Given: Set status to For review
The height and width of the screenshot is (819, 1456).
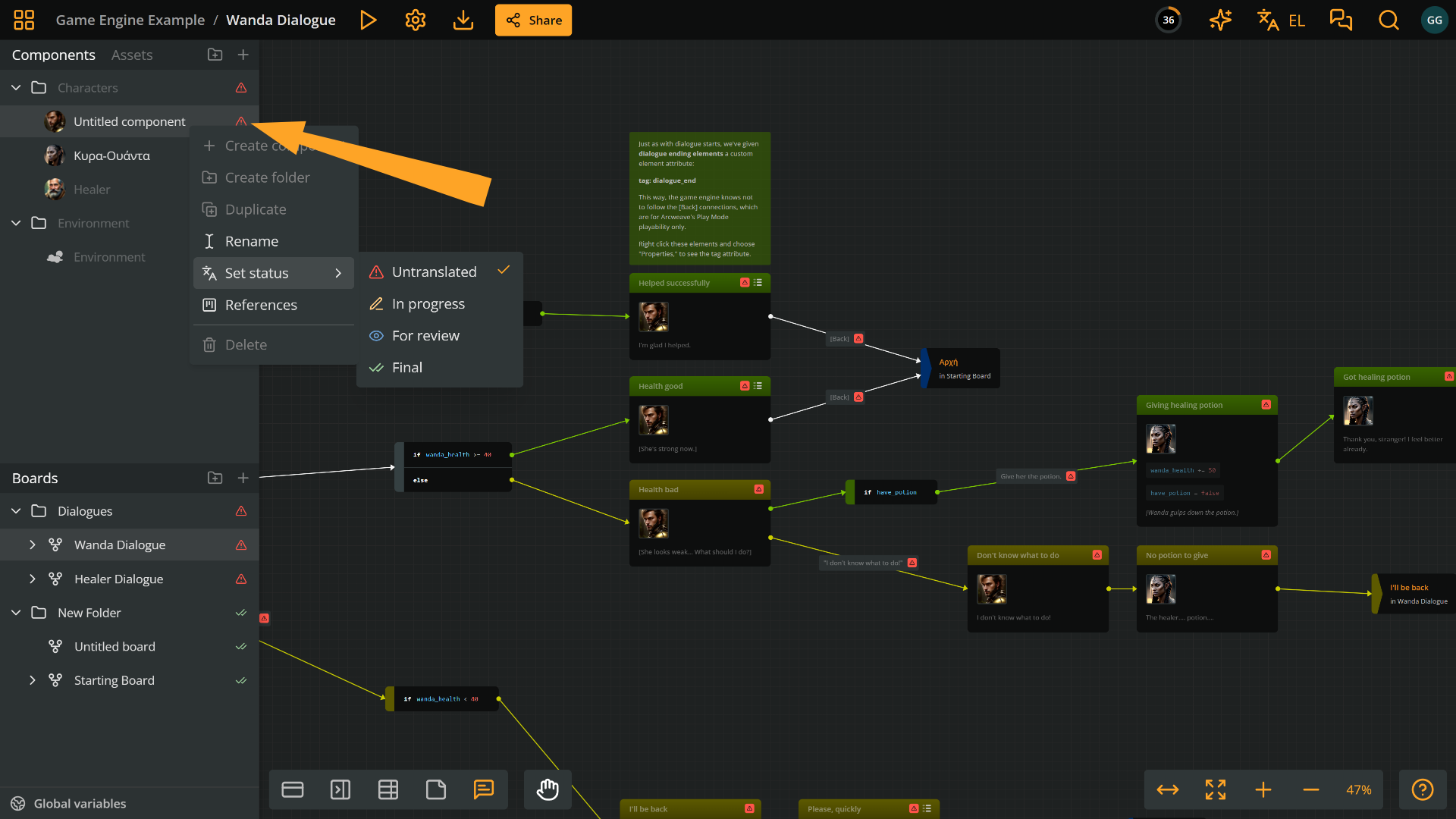Looking at the screenshot, I should (x=425, y=335).
